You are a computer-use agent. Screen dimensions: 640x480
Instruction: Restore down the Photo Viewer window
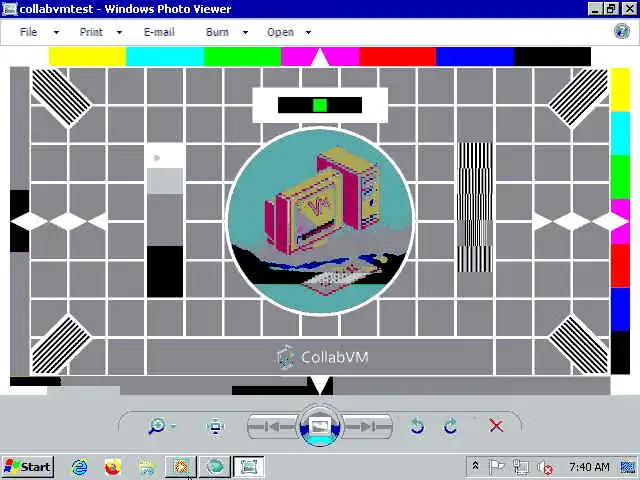pos(611,9)
